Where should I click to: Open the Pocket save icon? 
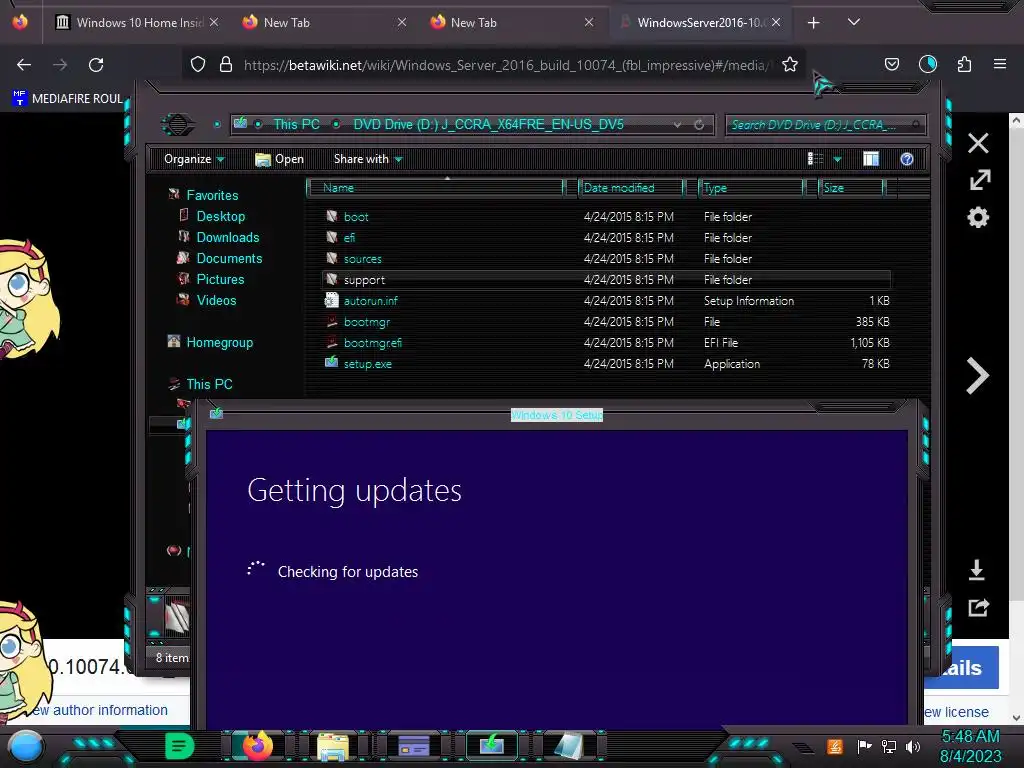tap(891, 64)
